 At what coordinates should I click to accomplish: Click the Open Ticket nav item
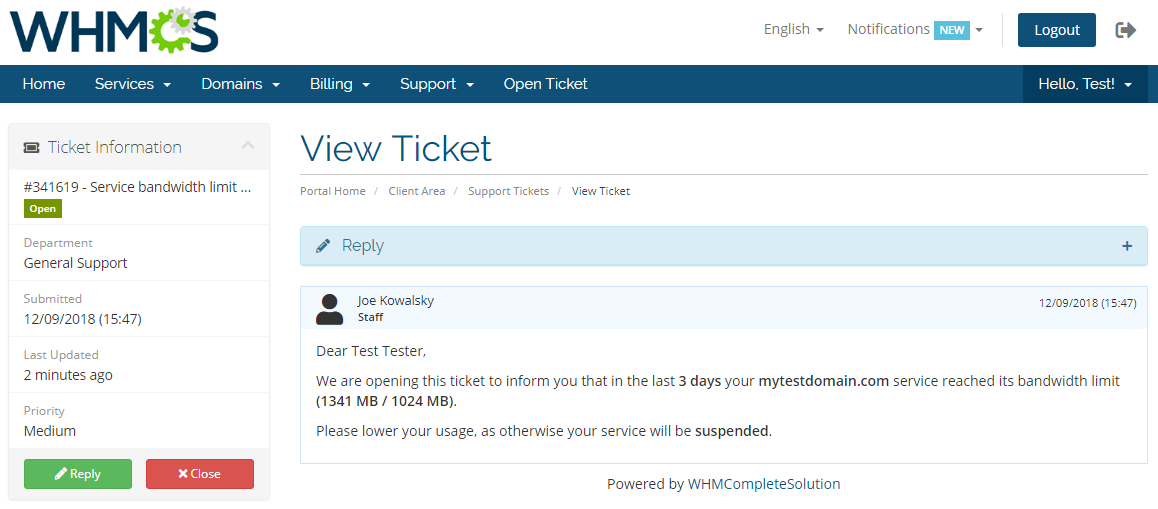point(545,84)
